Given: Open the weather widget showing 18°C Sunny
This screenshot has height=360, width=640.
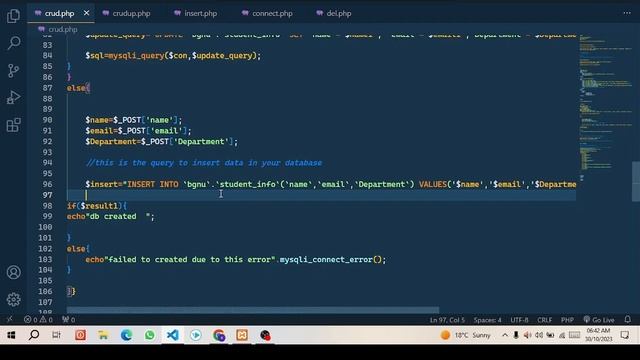Looking at the screenshot, I should [x=465, y=335].
